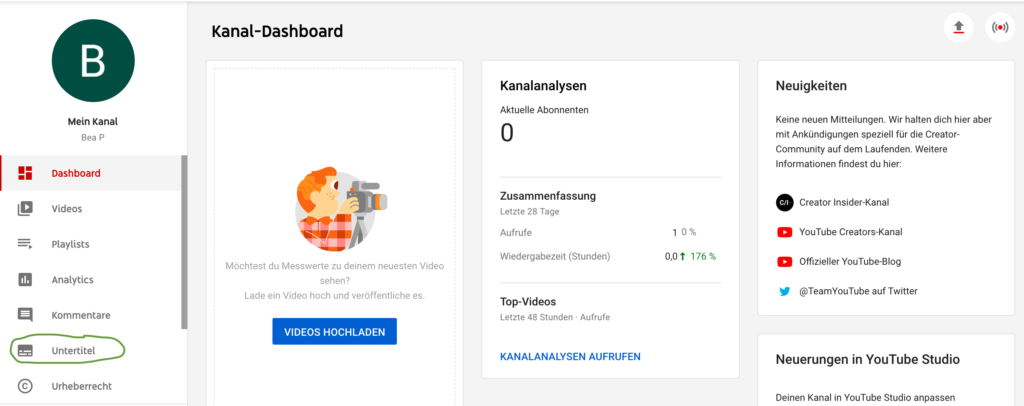This screenshot has width=1024, height=406.
Task: Click the Kommentare speech bubble icon
Action: click(x=26, y=315)
